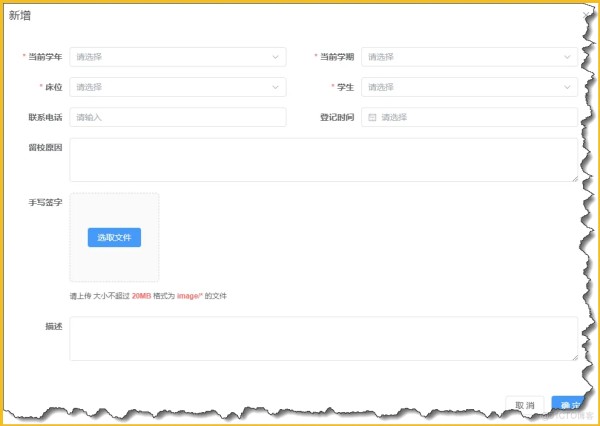This screenshot has width=600, height=426.
Task: Click the 取消 button
Action: 525,406
